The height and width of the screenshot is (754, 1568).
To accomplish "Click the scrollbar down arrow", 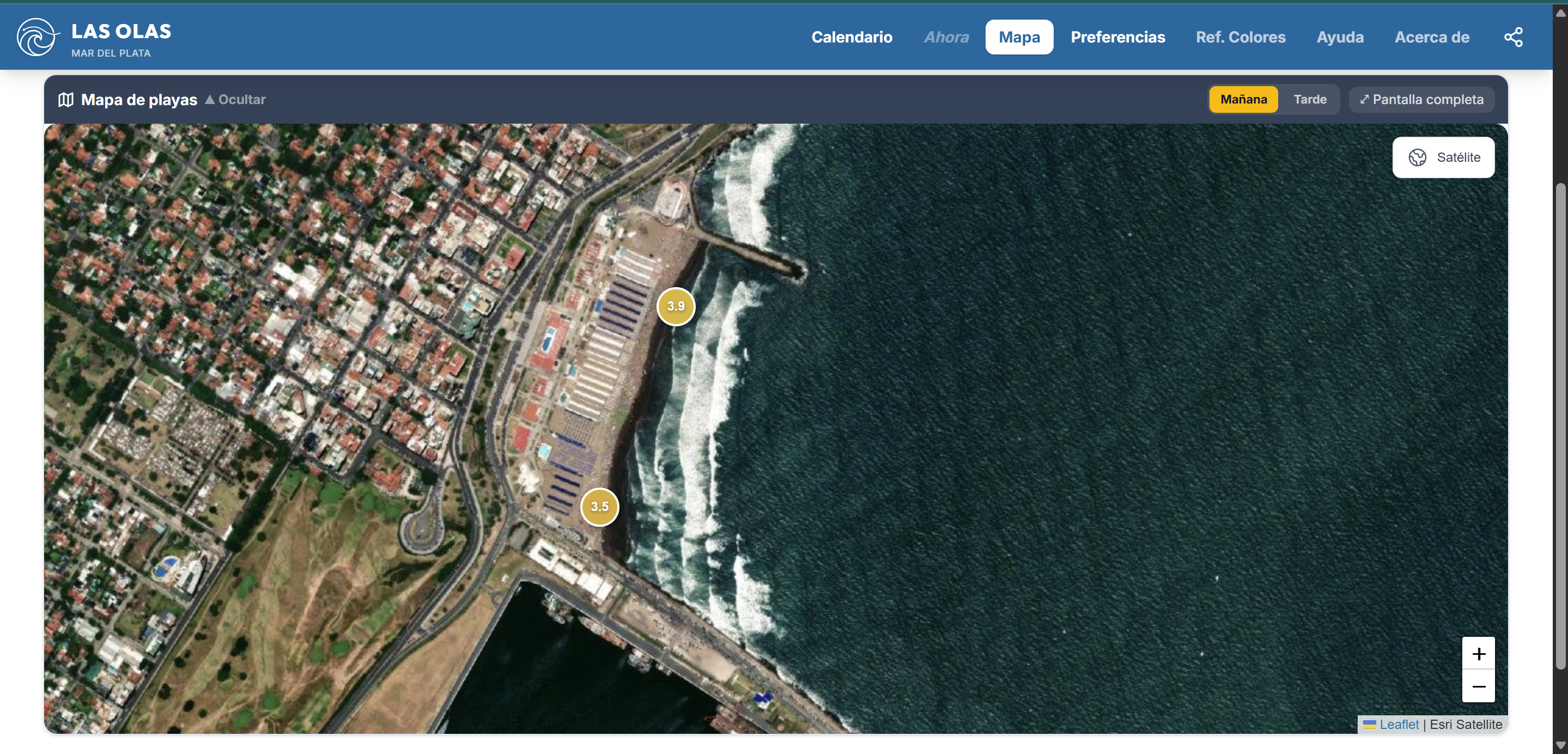I will click(x=1560, y=745).
